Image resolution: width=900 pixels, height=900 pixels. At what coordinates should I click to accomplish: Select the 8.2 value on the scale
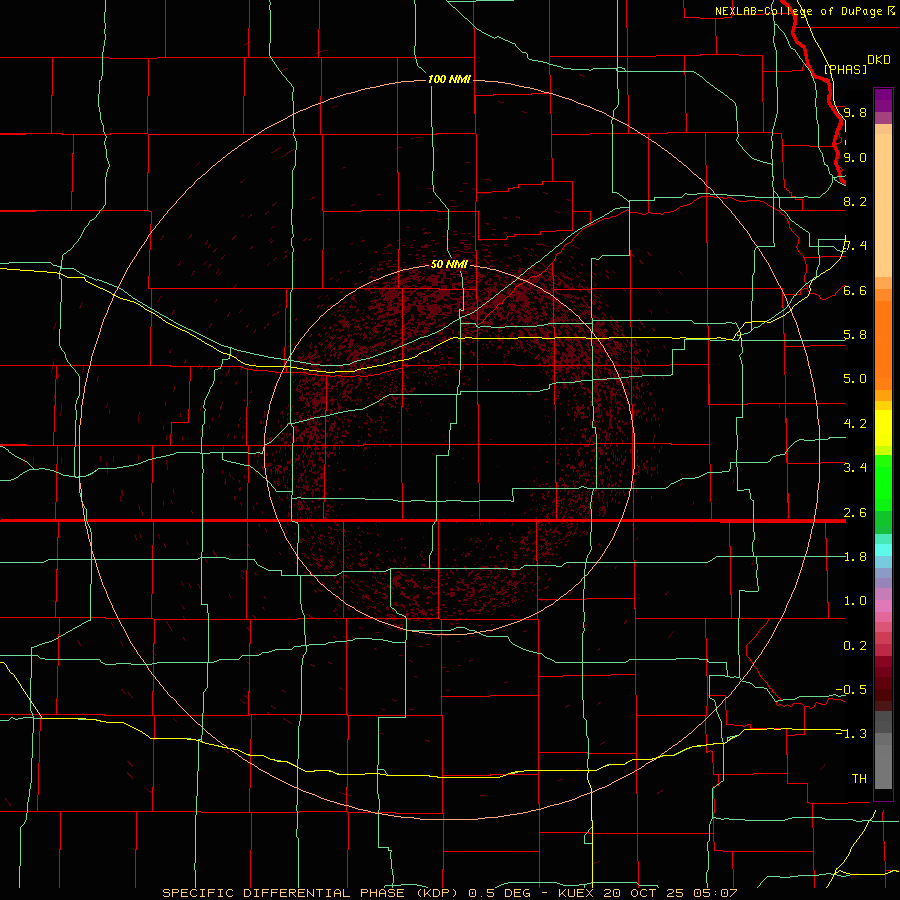pos(855,201)
